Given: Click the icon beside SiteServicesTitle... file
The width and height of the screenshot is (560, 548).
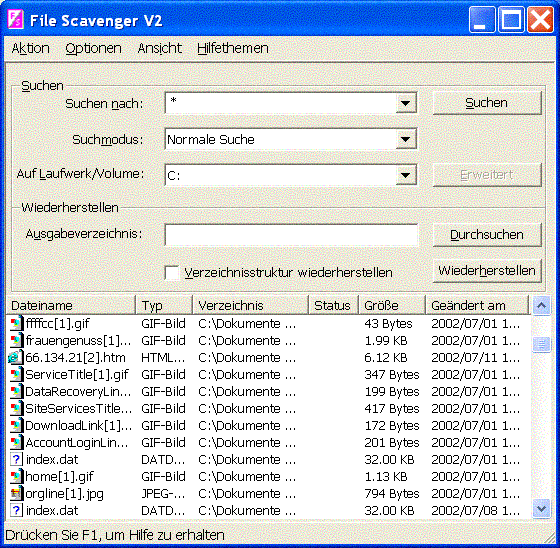Looking at the screenshot, I should [x=16, y=409].
